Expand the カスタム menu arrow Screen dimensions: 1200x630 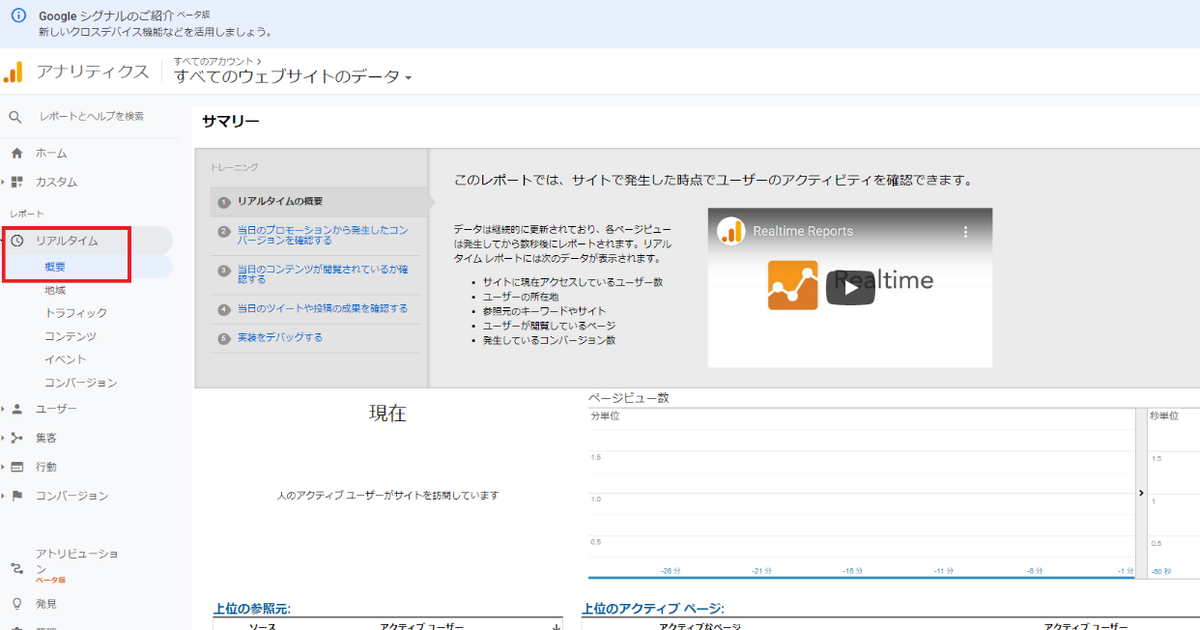pyautogui.click(x=4, y=182)
